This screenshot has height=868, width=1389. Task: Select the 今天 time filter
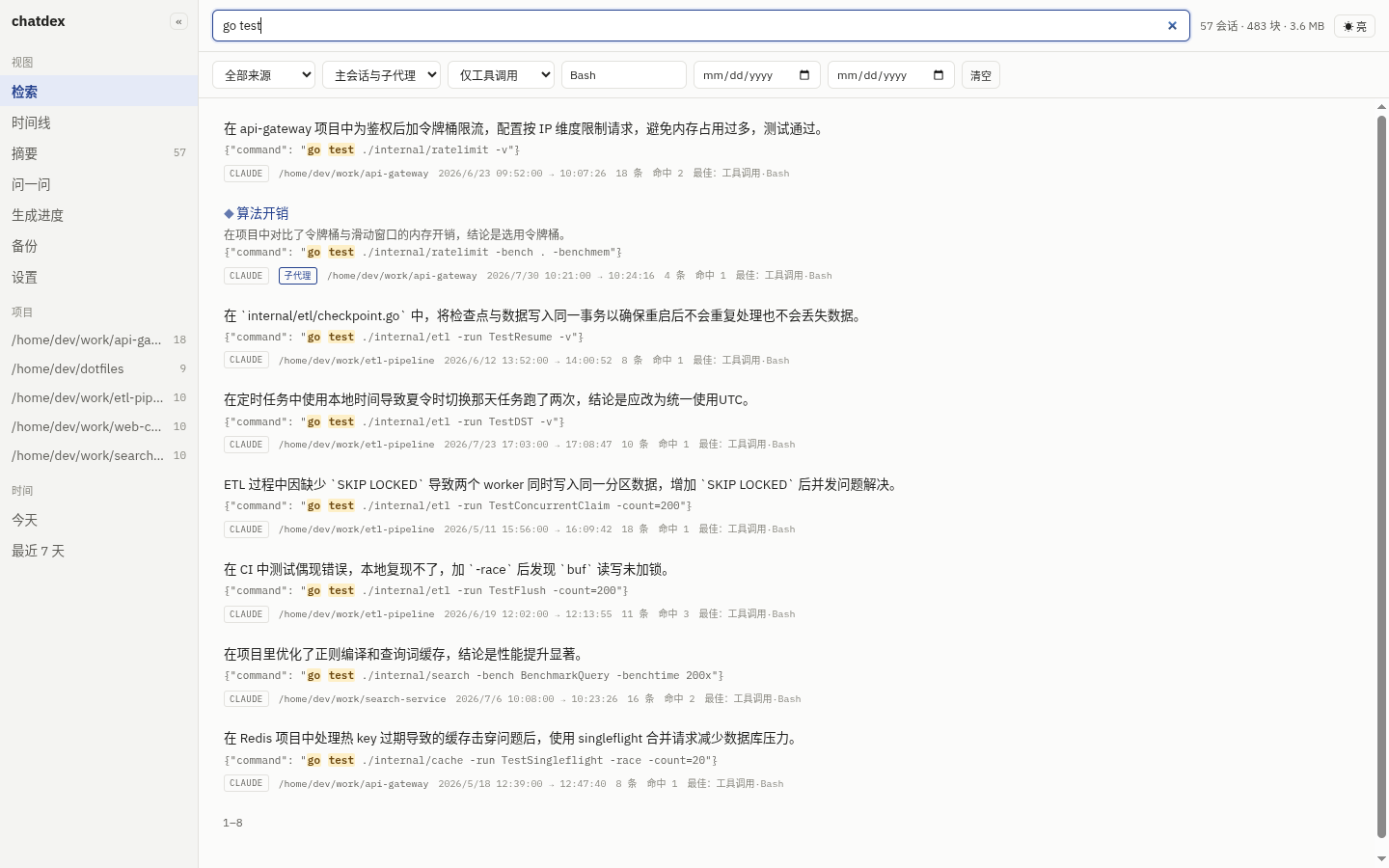[x=98, y=520]
